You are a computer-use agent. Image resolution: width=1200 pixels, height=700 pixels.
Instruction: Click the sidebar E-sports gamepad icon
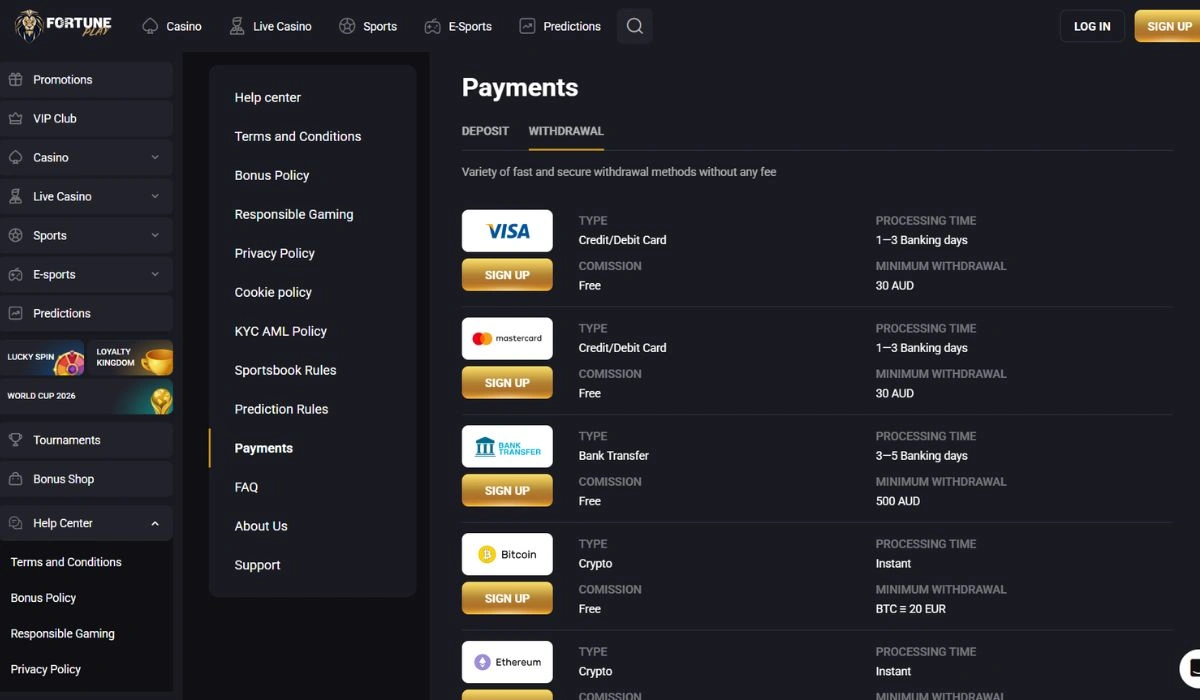[x=15, y=274]
